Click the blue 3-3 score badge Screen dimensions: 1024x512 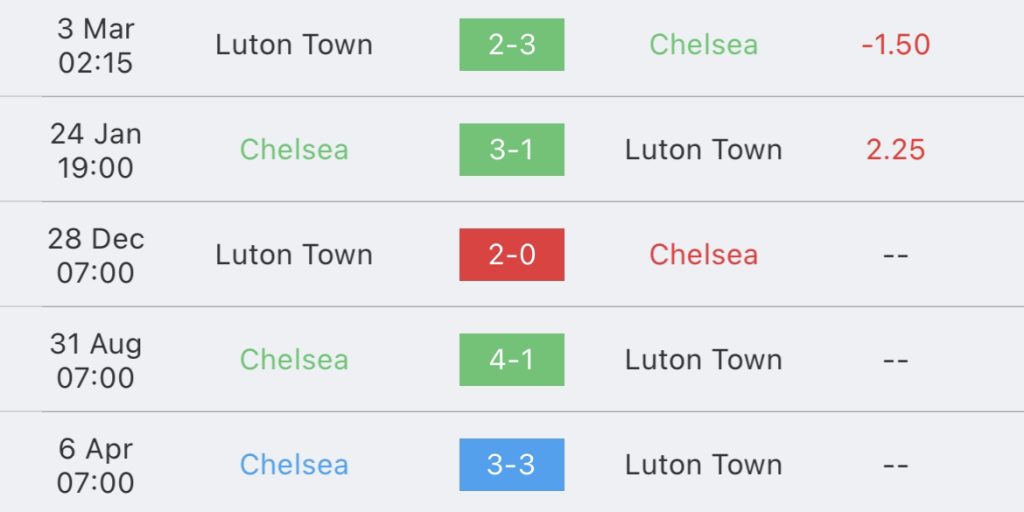(x=511, y=464)
